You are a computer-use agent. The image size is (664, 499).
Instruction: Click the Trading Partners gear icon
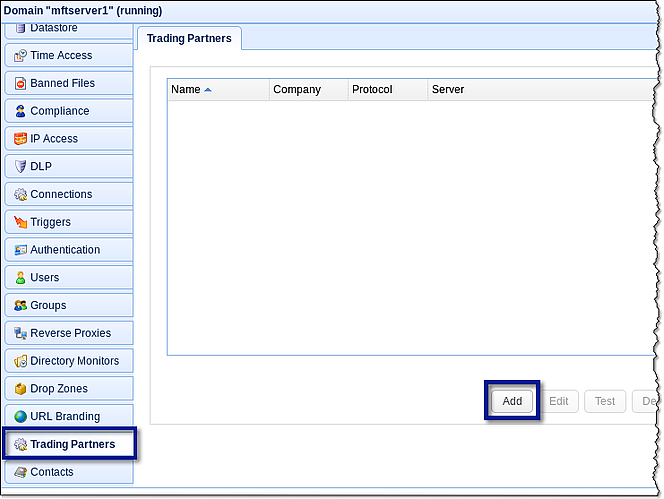point(20,444)
